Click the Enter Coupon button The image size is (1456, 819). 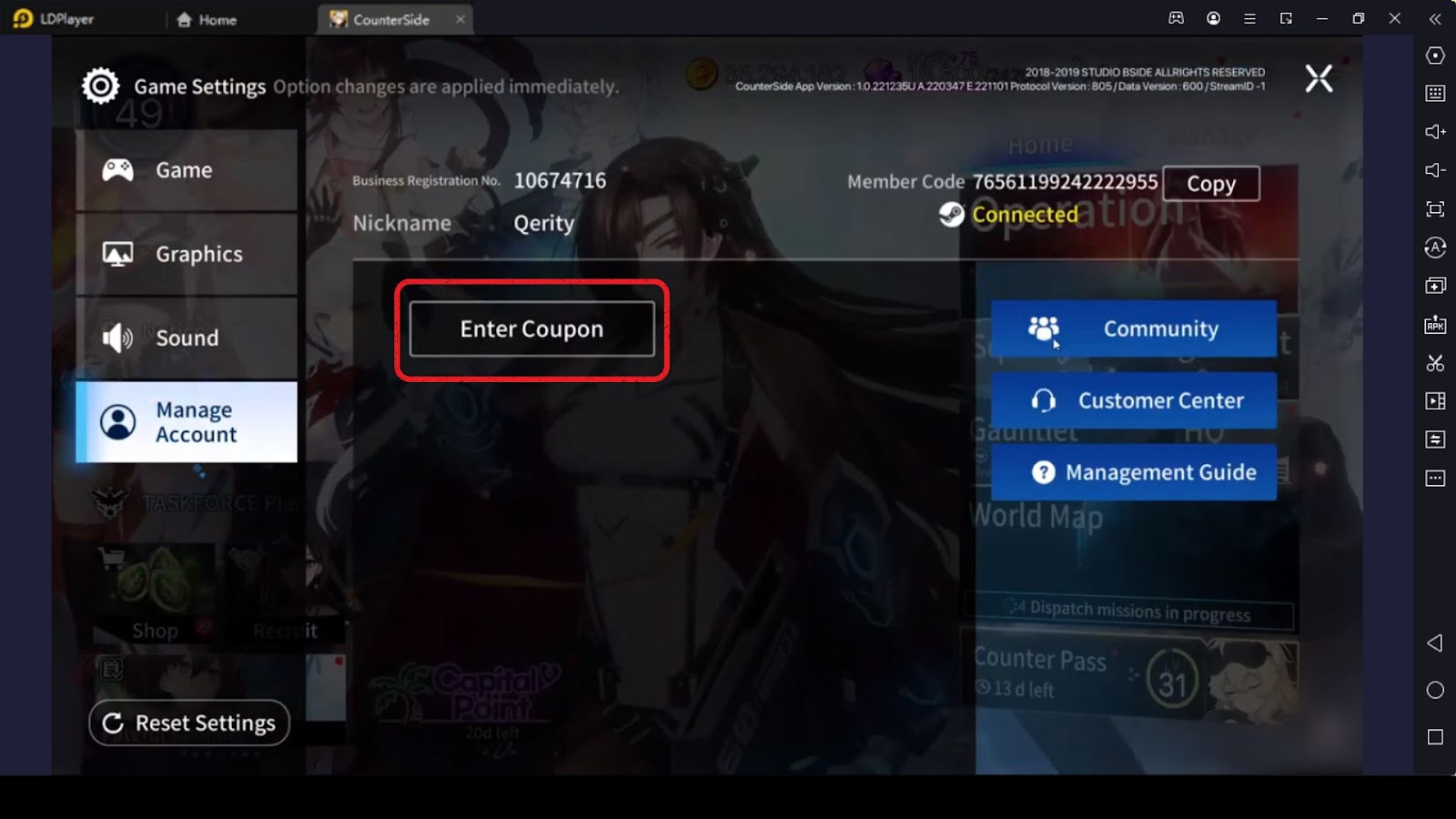[531, 329]
